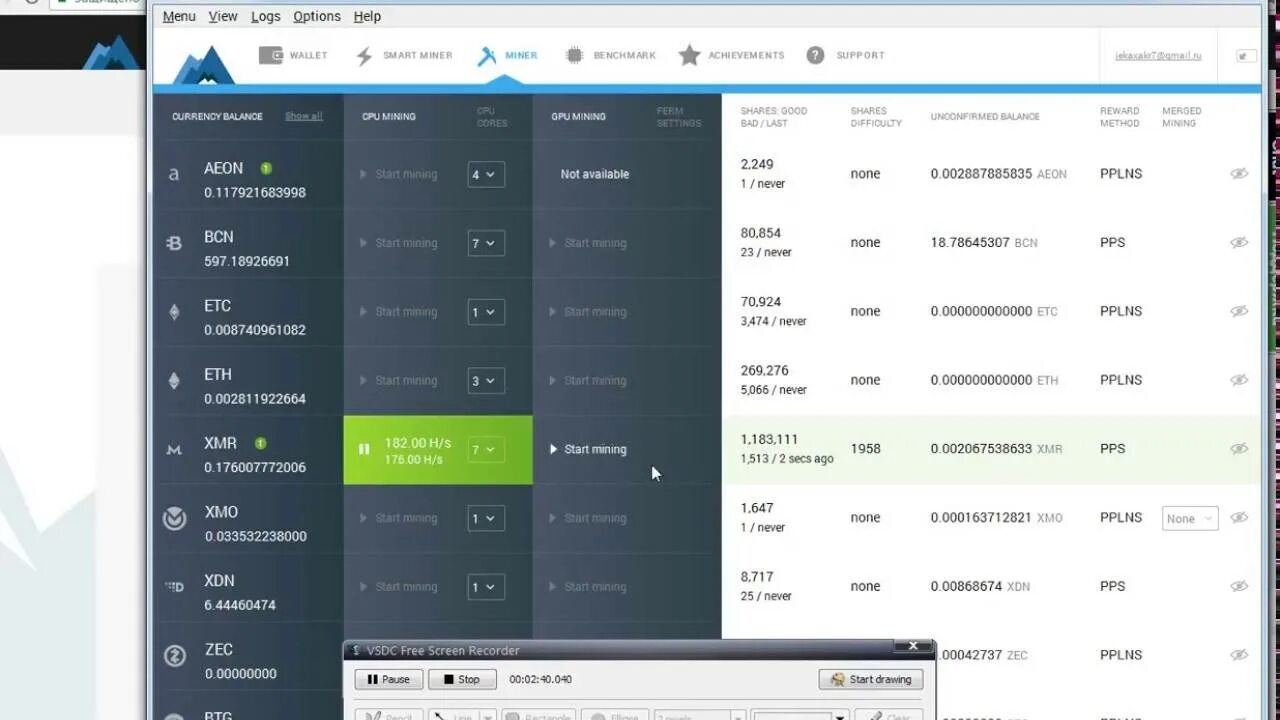This screenshot has width=1280, height=720.
Task: Open the ETH CPU cores dropdown
Action: tap(486, 381)
